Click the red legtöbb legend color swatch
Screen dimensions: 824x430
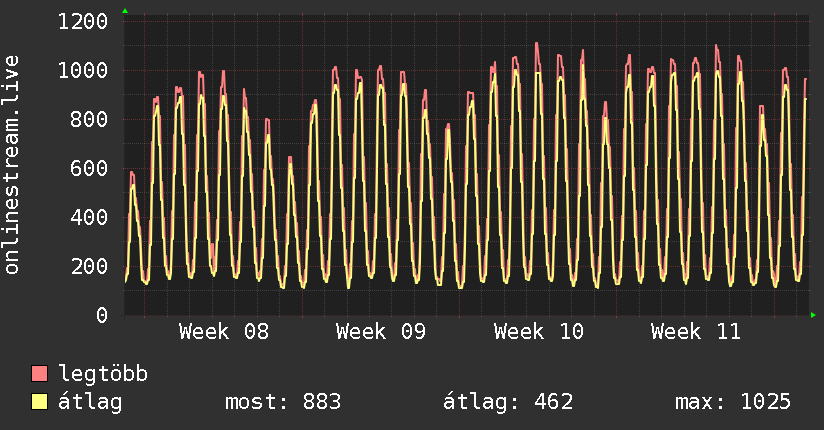(x=40, y=374)
